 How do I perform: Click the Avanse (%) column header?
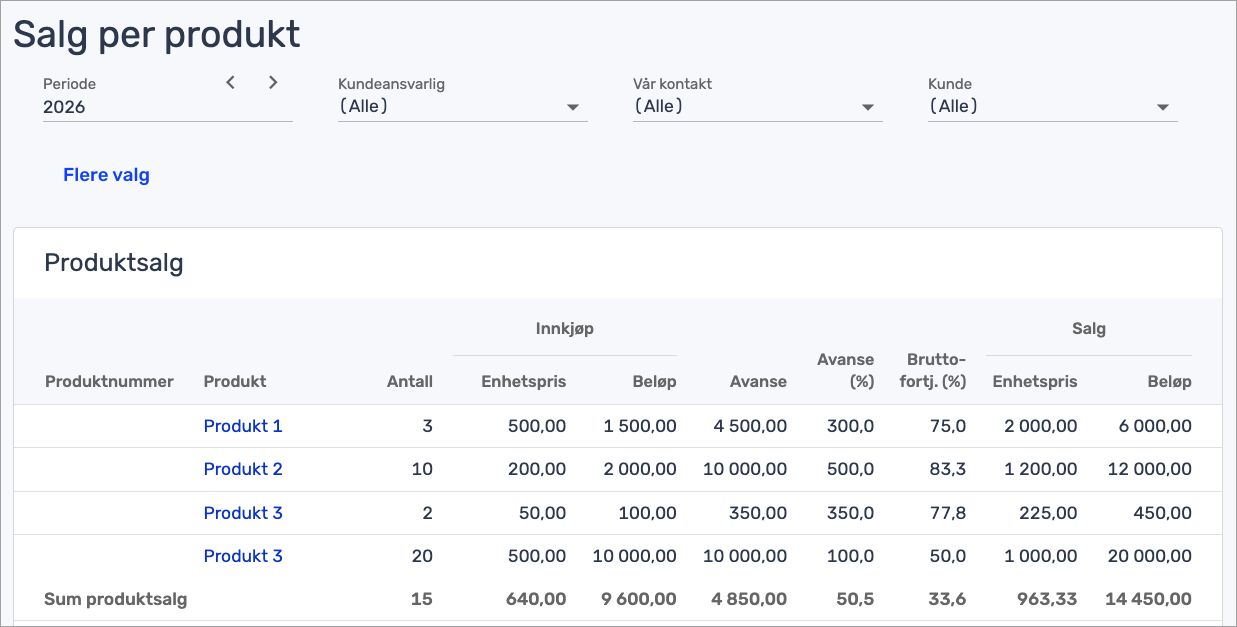[x=845, y=370]
